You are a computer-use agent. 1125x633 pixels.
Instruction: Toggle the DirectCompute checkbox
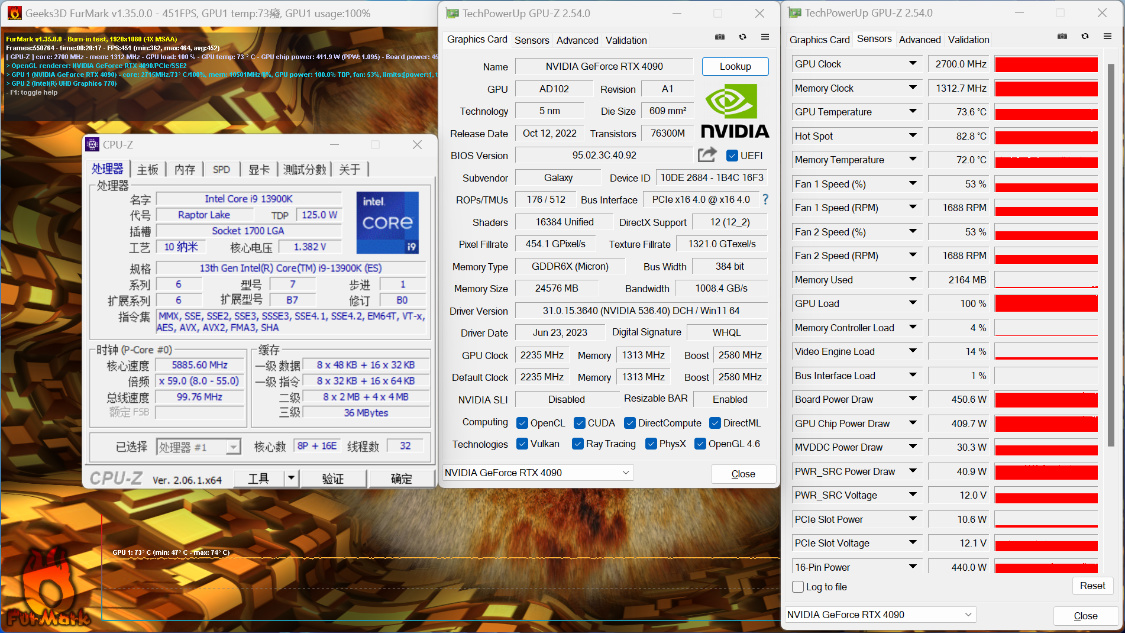[x=630, y=423]
